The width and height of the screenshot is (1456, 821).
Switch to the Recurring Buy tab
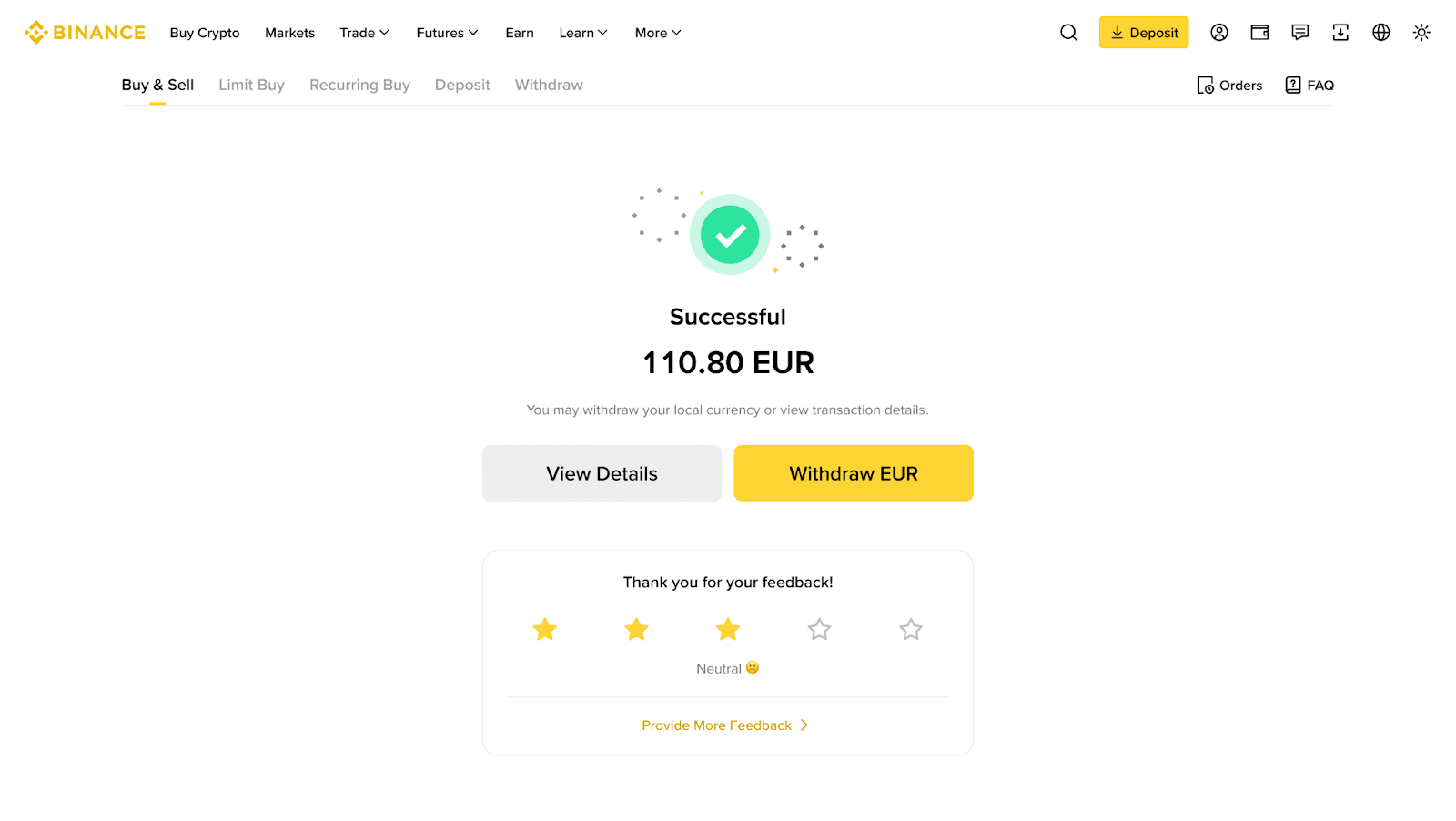359,86
